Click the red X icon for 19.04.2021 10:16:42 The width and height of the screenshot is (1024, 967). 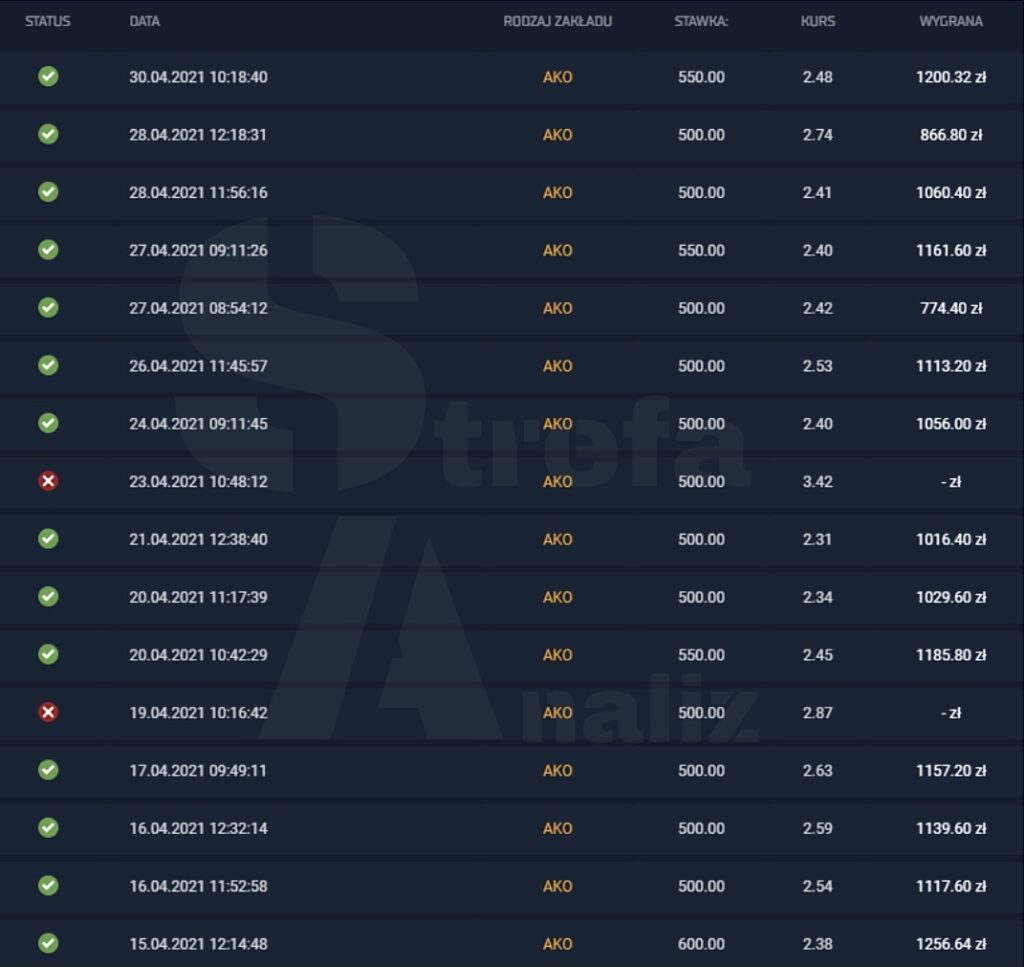48,712
